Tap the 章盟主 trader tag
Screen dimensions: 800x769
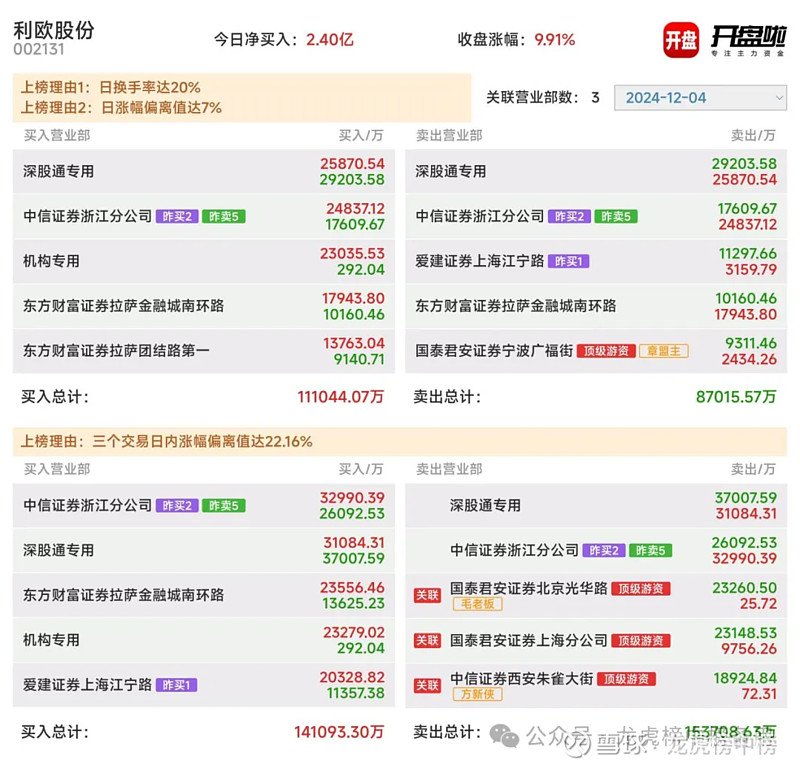pyautogui.click(x=664, y=351)
